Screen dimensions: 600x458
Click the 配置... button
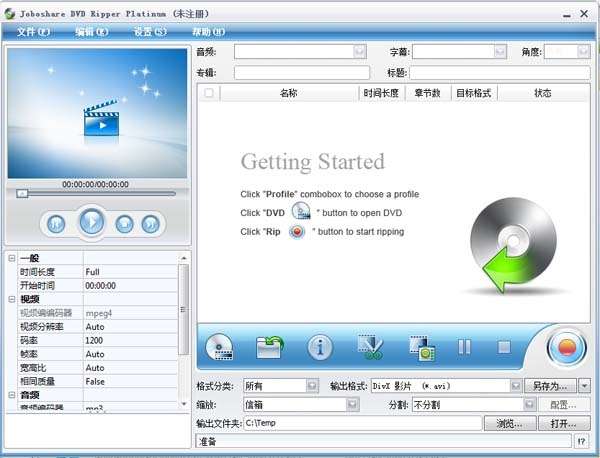[x=564, y=404]
